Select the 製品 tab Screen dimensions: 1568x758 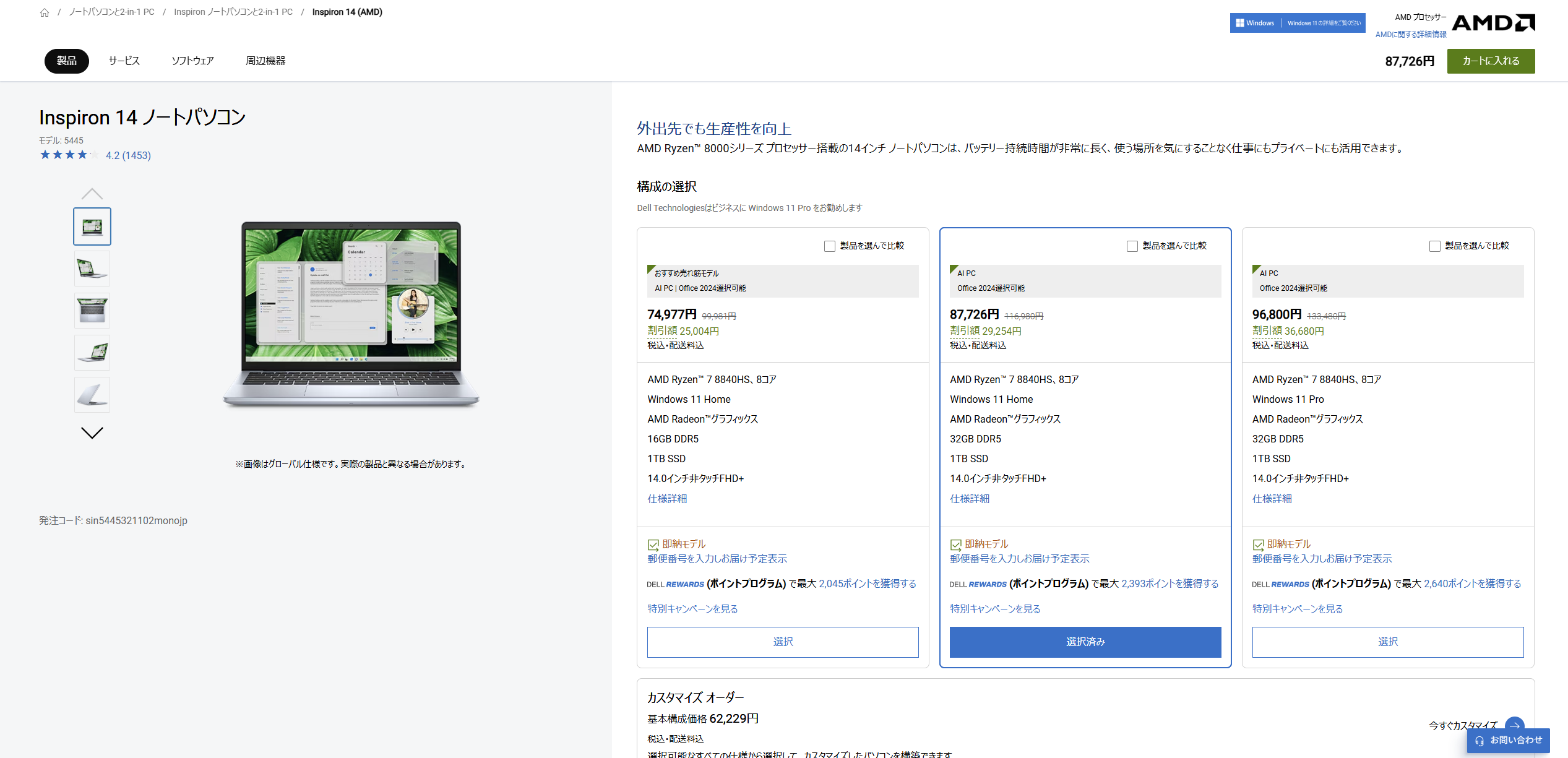click(x=67, y=61)
